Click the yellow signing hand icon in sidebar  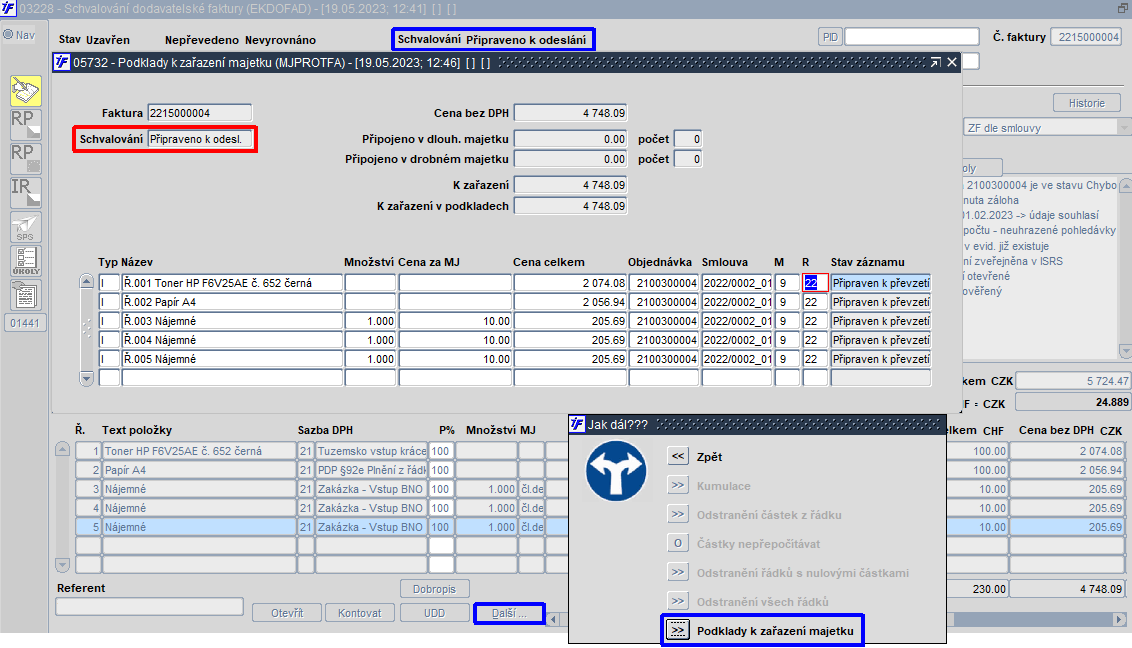25,91
